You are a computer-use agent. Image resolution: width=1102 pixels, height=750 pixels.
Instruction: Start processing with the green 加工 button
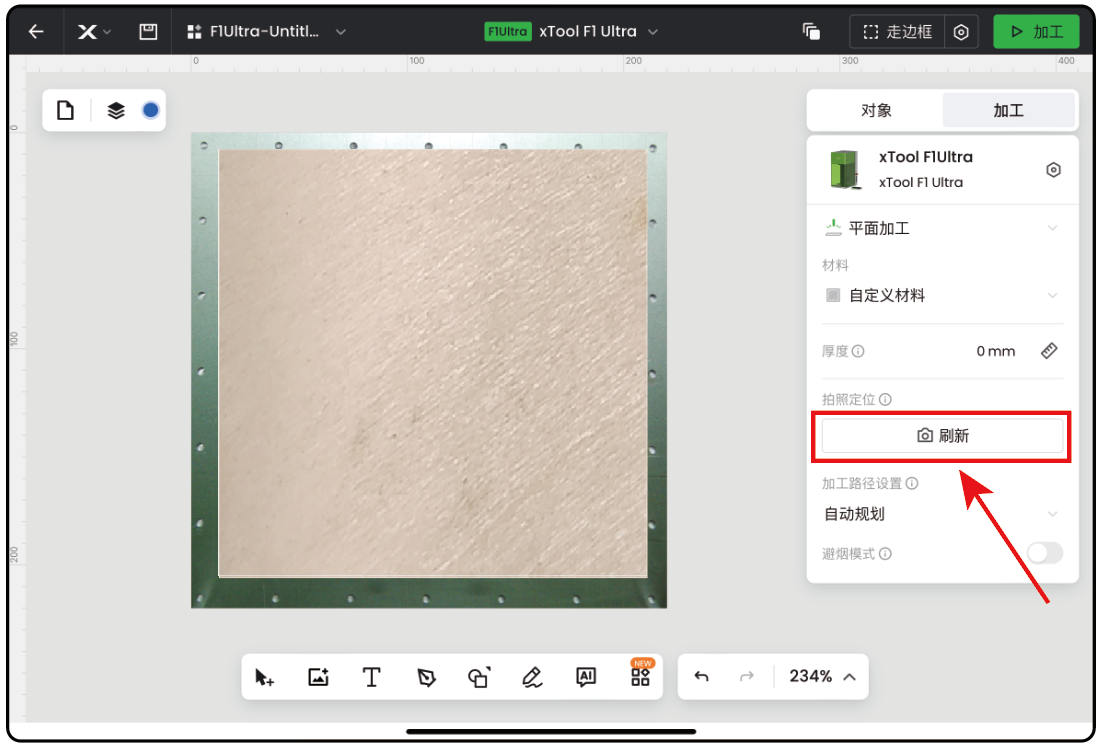(x=1036, y=32)
